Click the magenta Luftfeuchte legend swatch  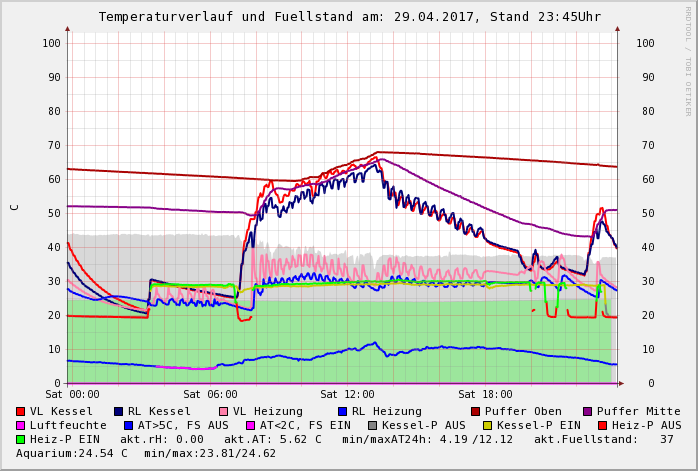(21, 425)
